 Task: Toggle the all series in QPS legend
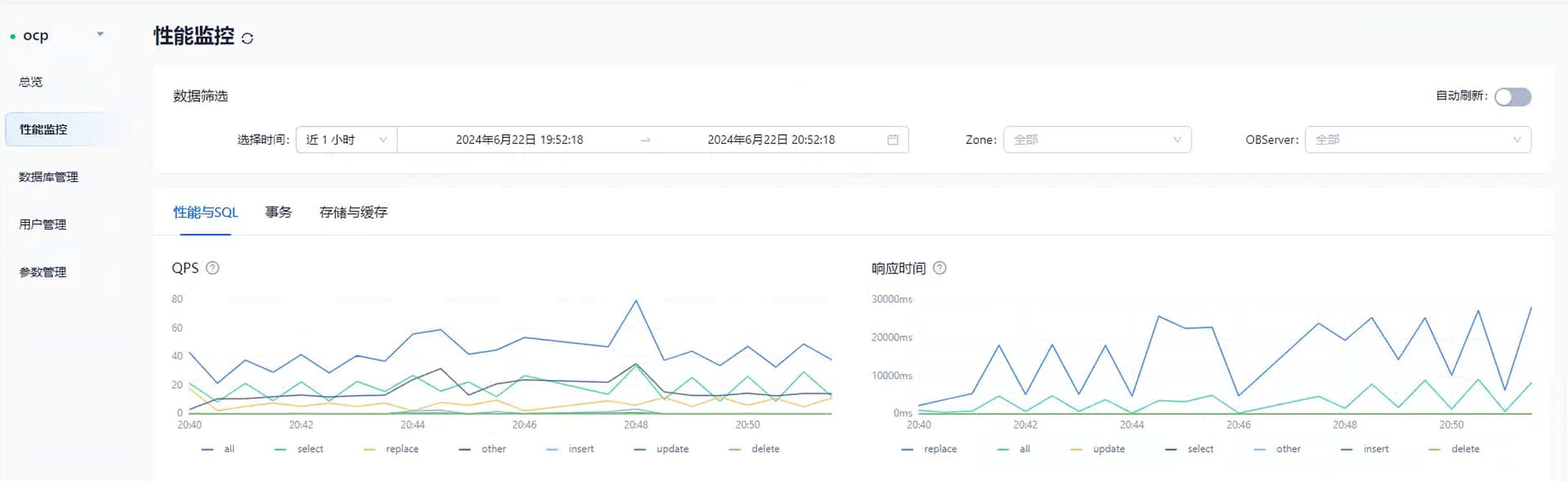pos(219,449)
